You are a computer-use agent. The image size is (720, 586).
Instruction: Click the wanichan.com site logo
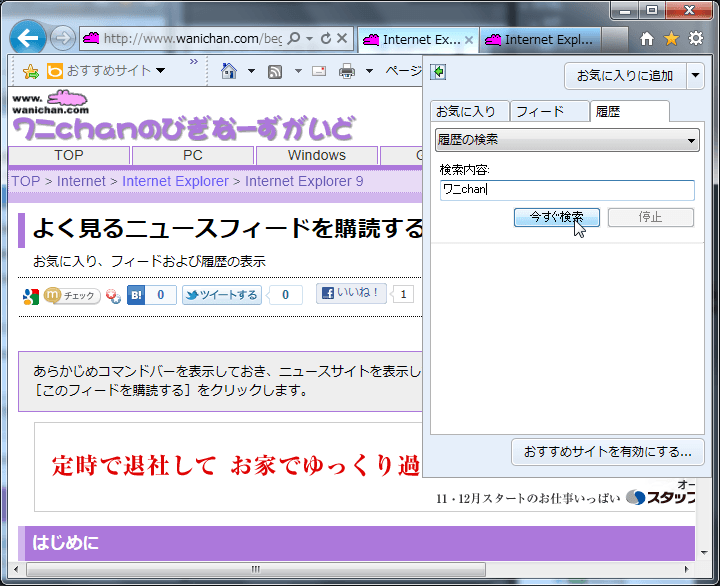coord(51,102)
